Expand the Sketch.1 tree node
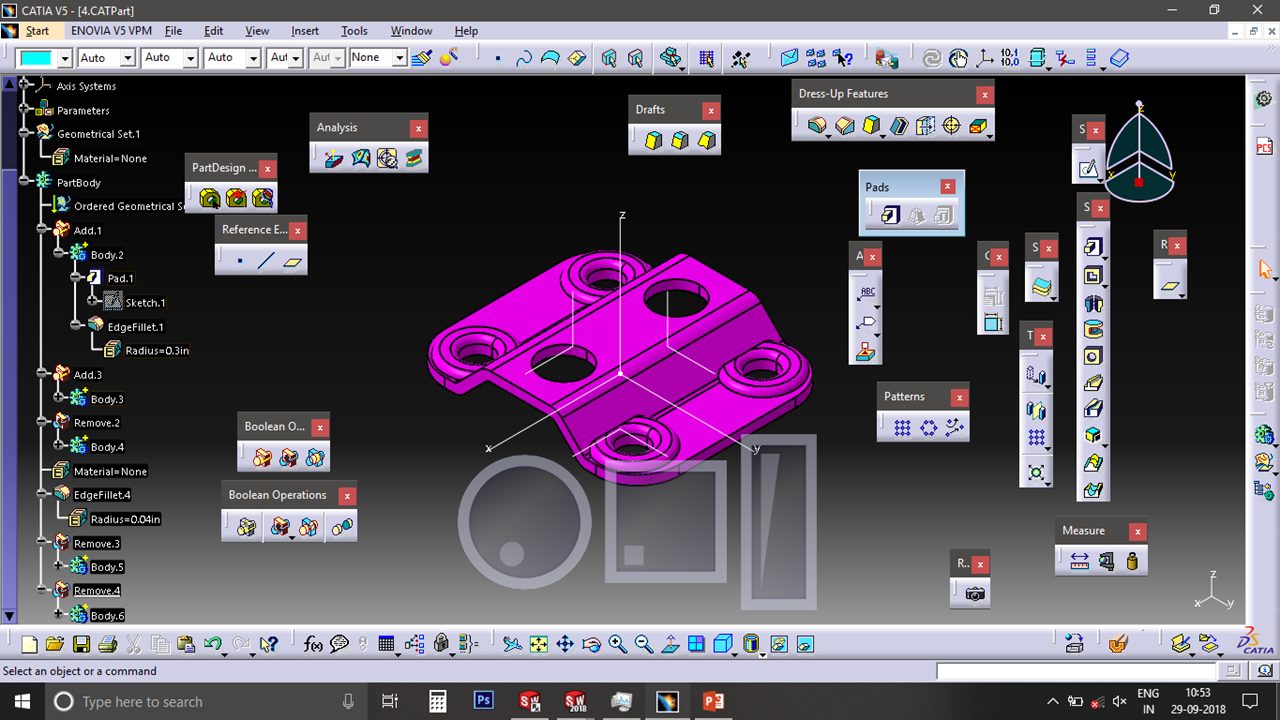The width and height of the screenshot is (1280, 720). (x=93, y=300)
